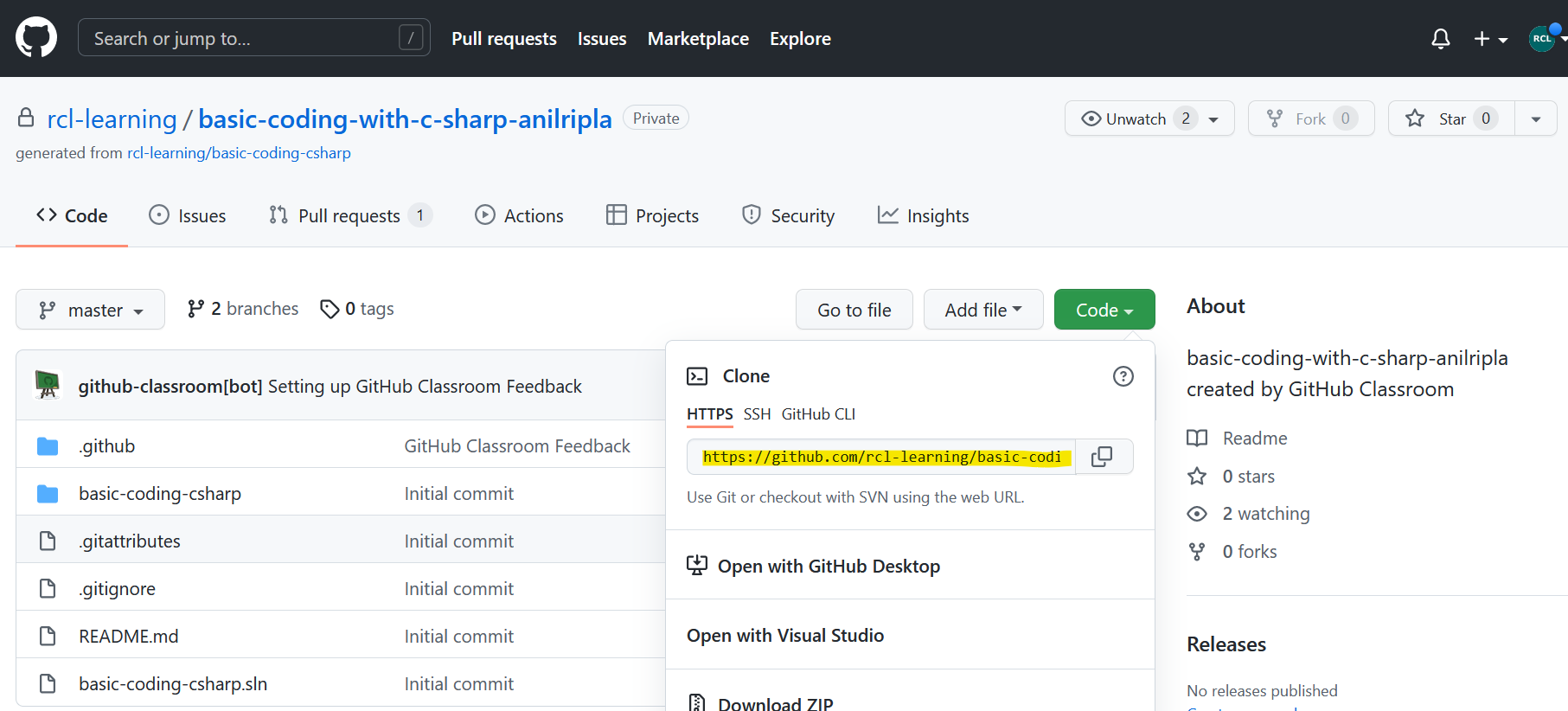
Task: Click the github-classroom bot avatar
Action: coord(48,385)
